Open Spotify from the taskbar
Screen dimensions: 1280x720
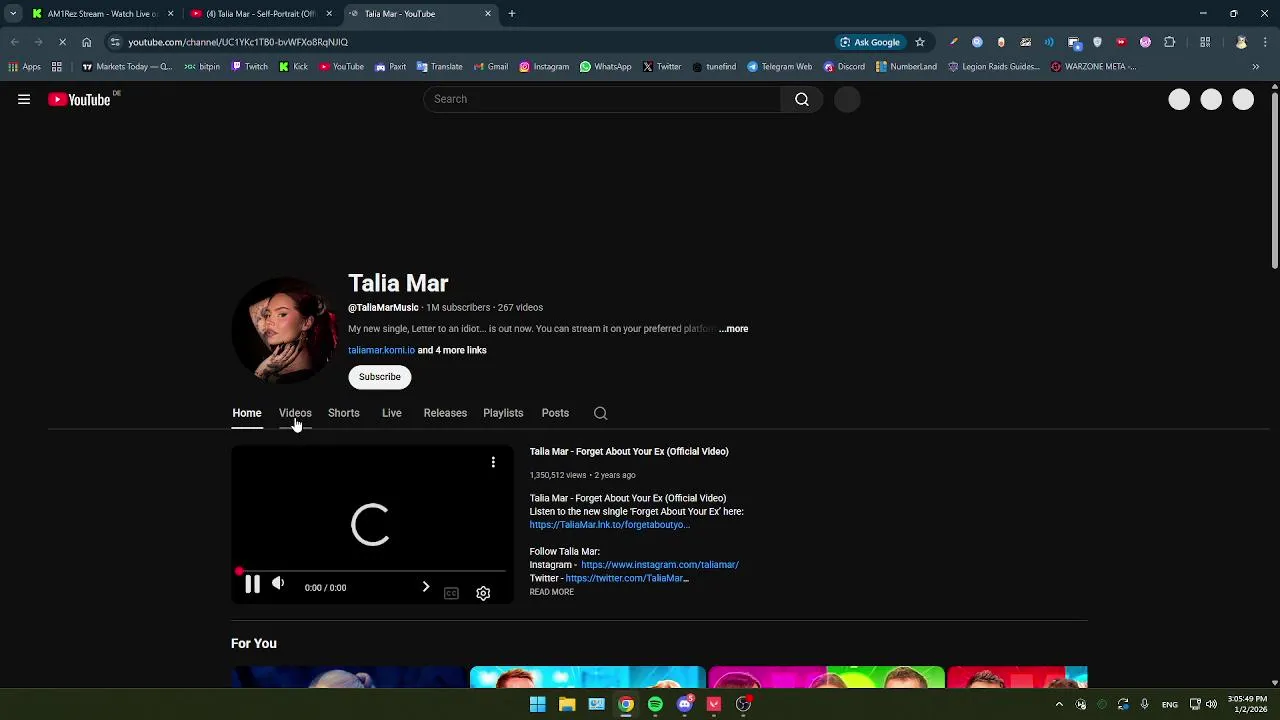[x=655, y=704]
